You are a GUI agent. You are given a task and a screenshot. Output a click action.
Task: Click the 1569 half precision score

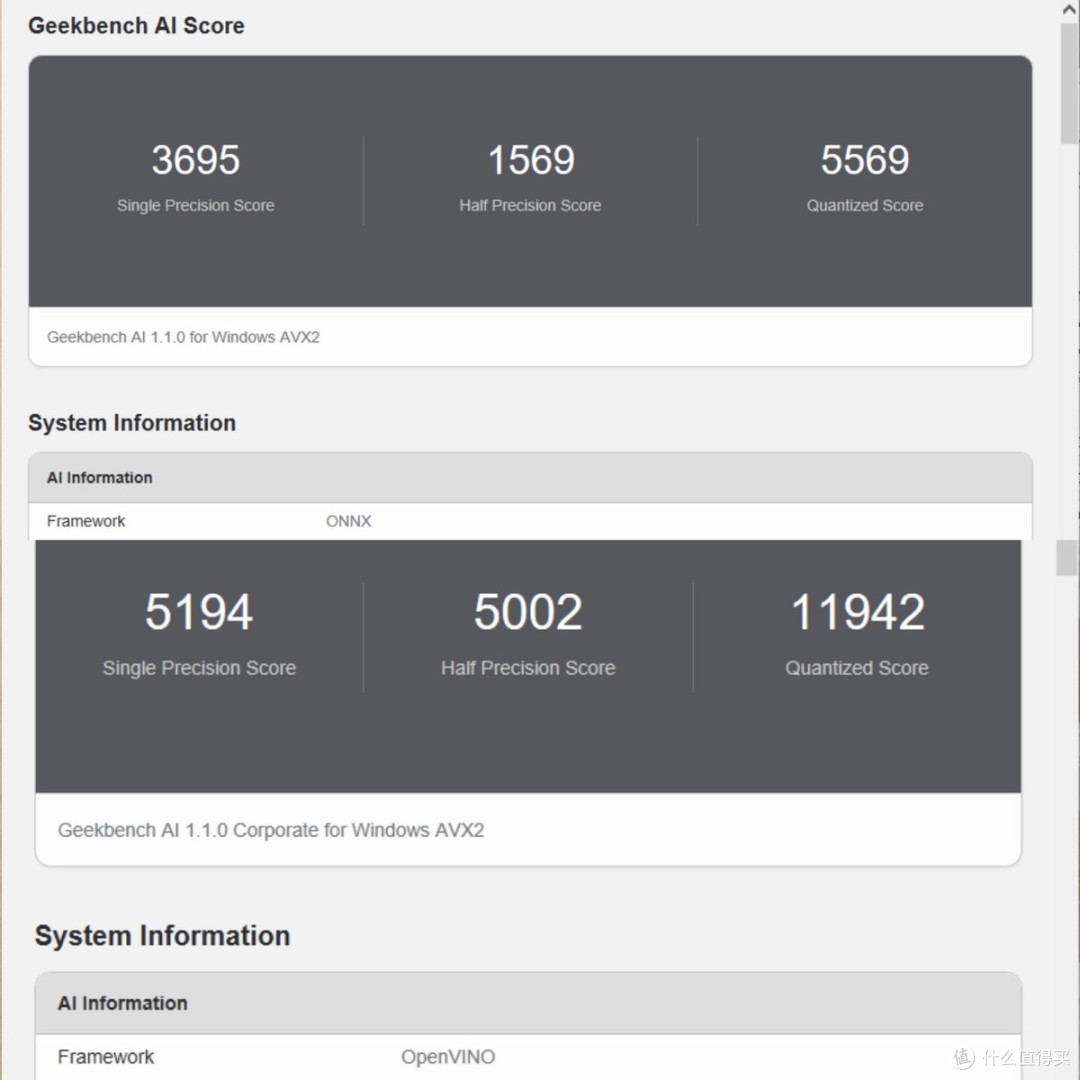[531, 160]
